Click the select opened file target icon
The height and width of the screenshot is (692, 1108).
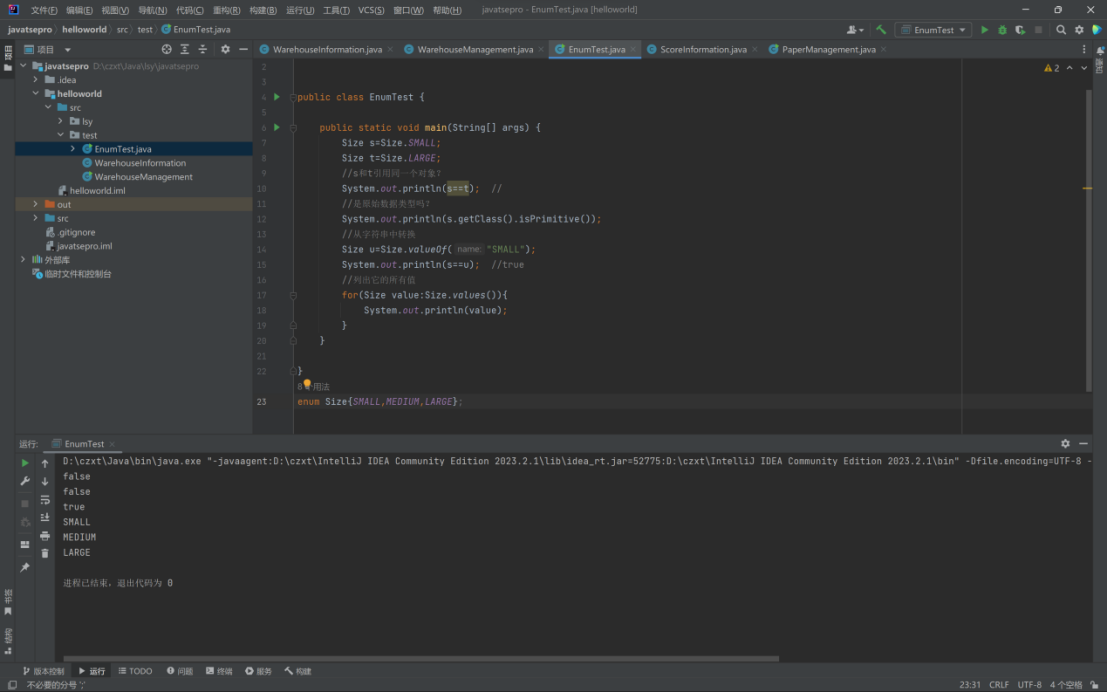(x=167, y=49)
